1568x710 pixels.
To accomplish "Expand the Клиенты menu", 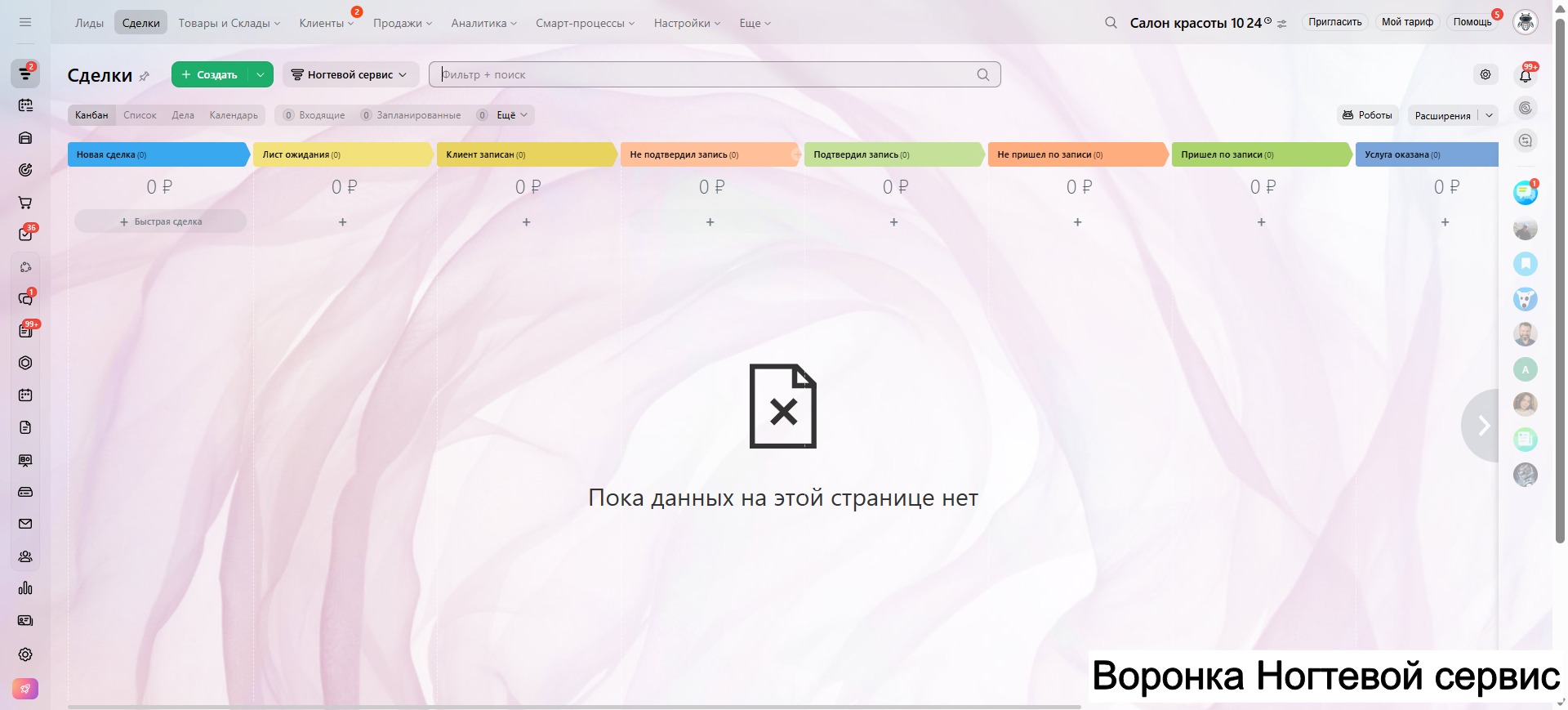I will (327, 23).
